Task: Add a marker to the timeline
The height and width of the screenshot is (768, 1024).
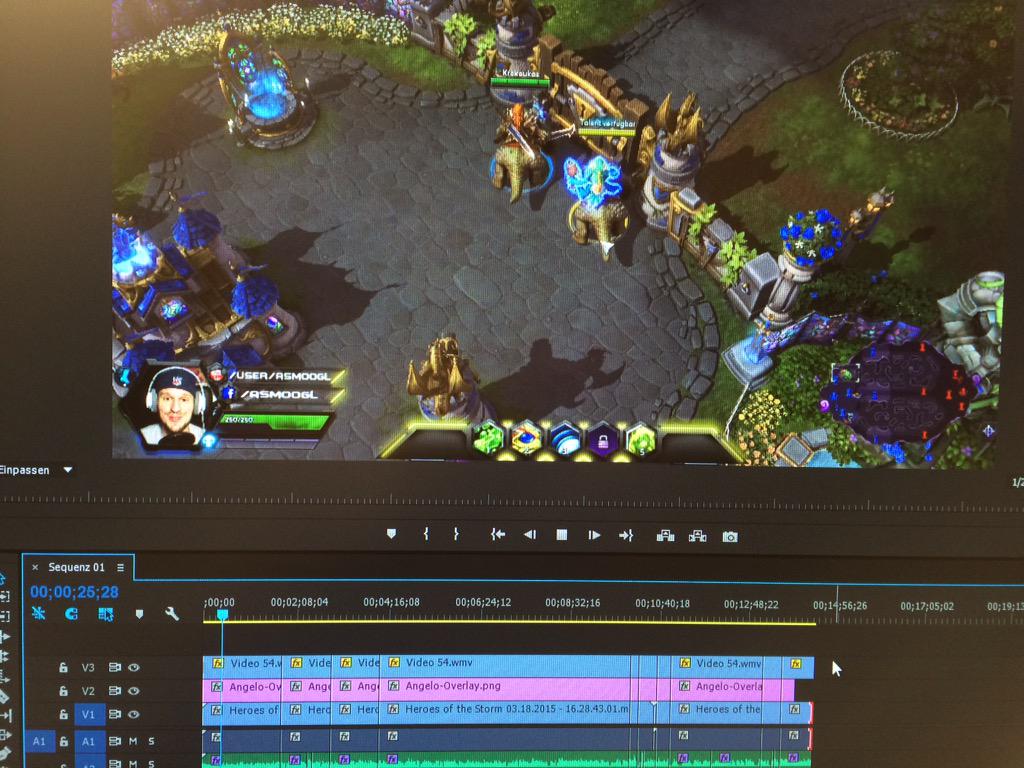Action: [139, 615]
